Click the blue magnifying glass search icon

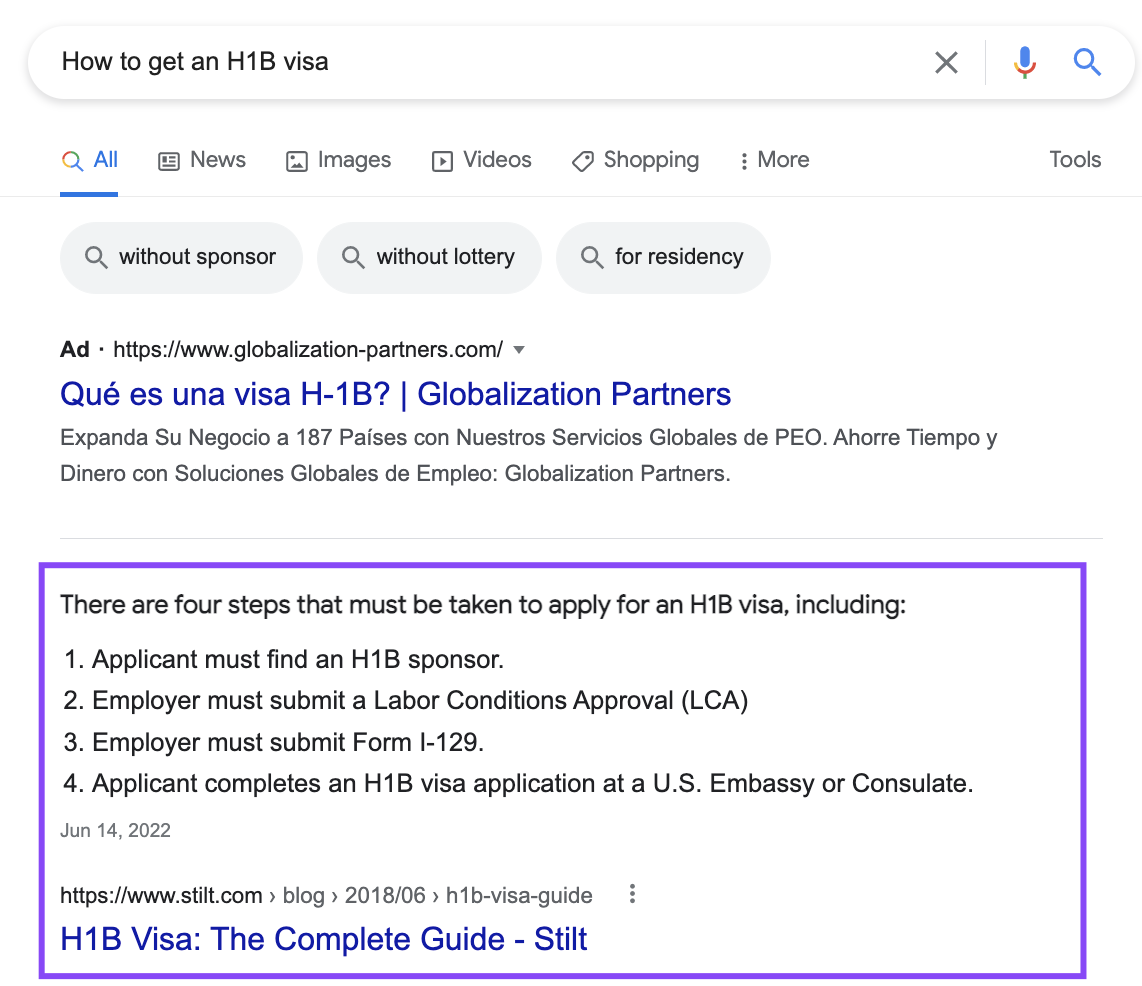1087,63
